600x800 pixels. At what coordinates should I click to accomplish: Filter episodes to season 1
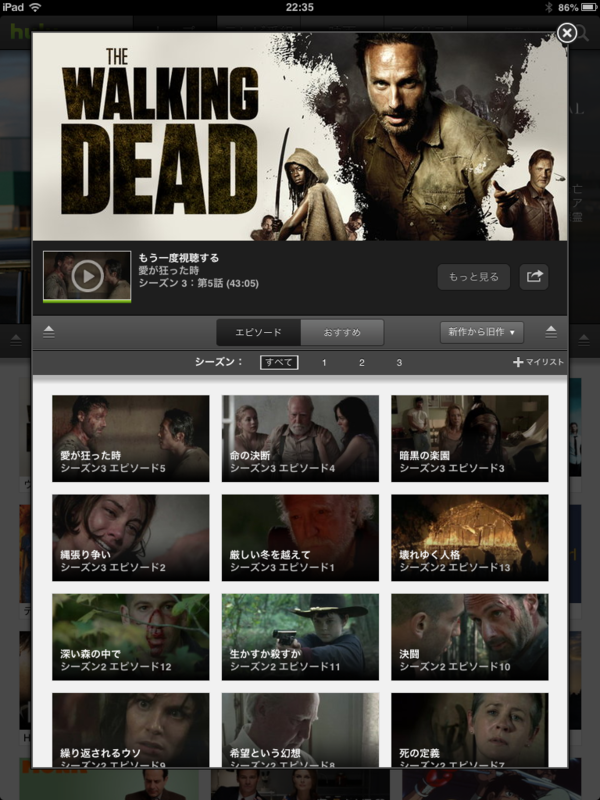click(x=324, y=363)
